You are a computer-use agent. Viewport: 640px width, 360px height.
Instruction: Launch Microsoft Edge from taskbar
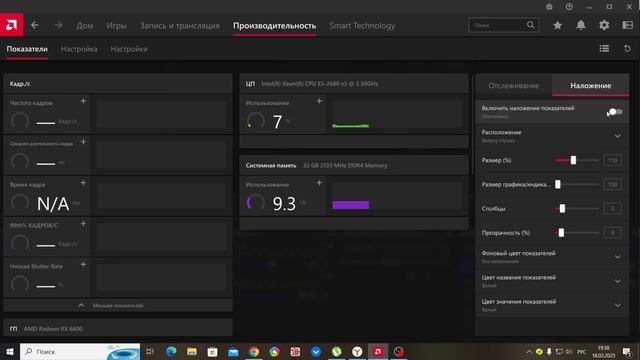coord(171,351)
